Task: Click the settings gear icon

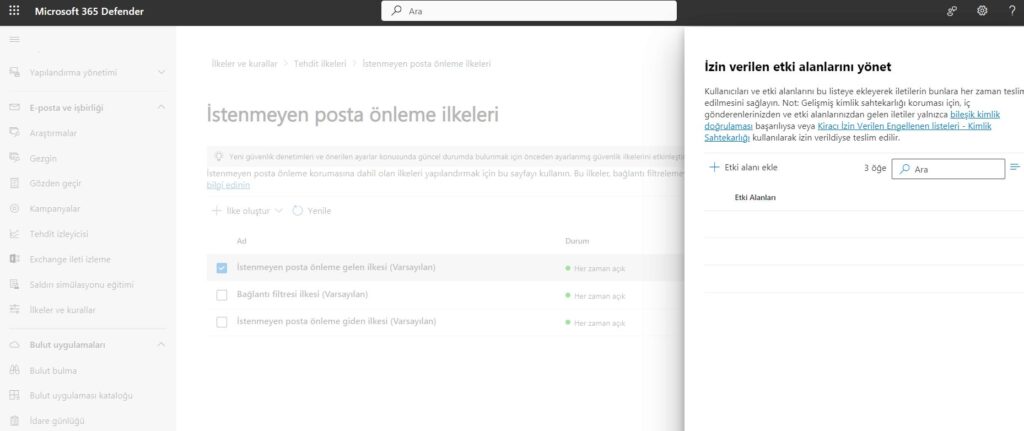Action: 981,11
